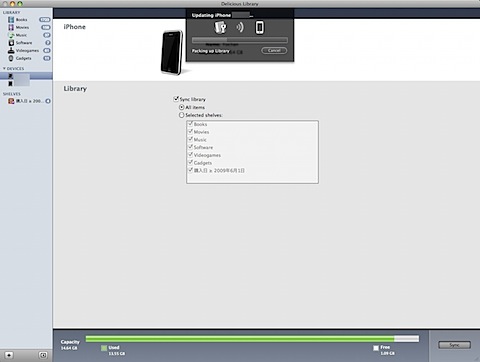Select the highlighted iPhone device in sidebar

[26, 76]
